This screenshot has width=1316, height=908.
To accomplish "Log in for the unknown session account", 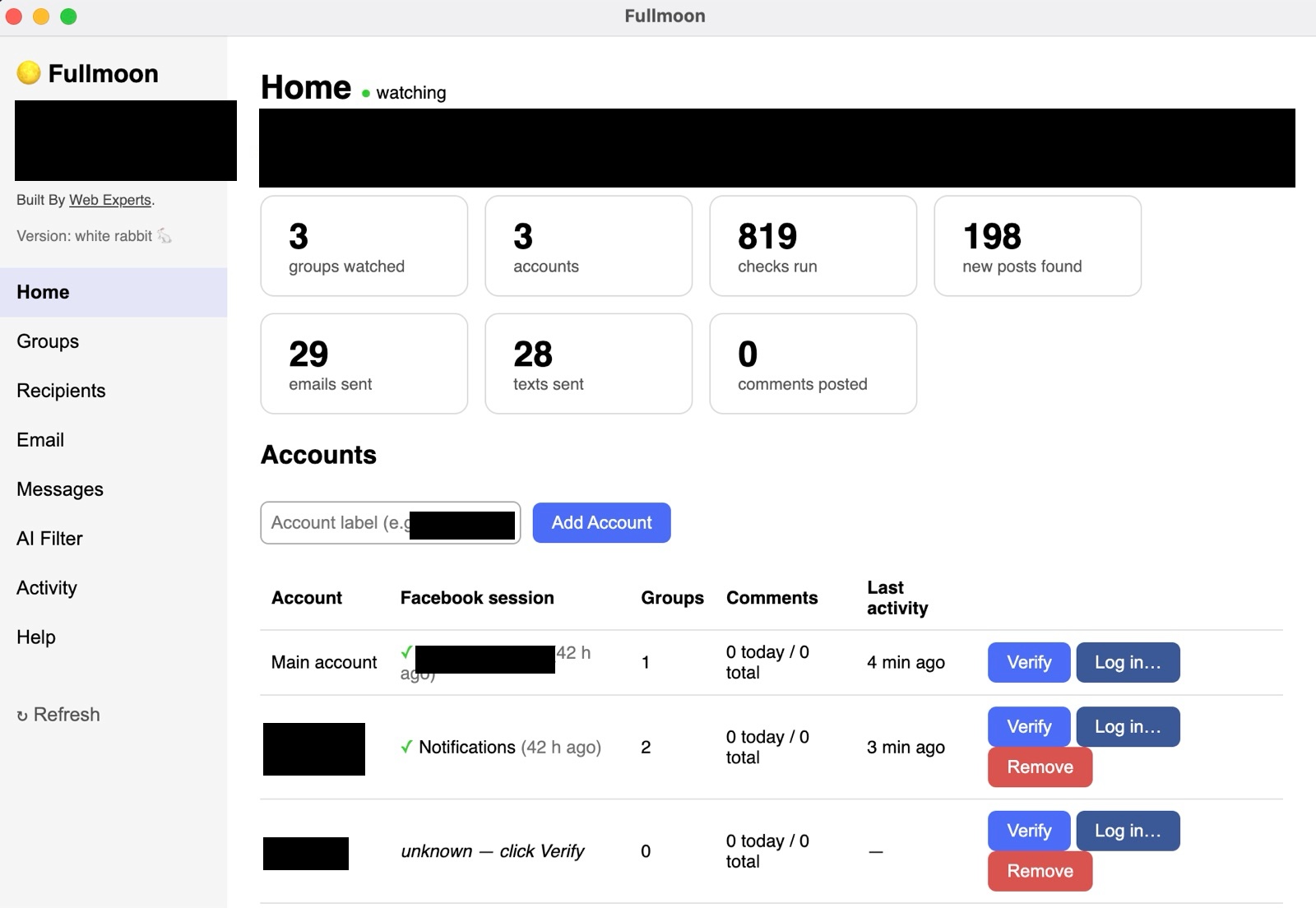I will (x=1128, y=831).
